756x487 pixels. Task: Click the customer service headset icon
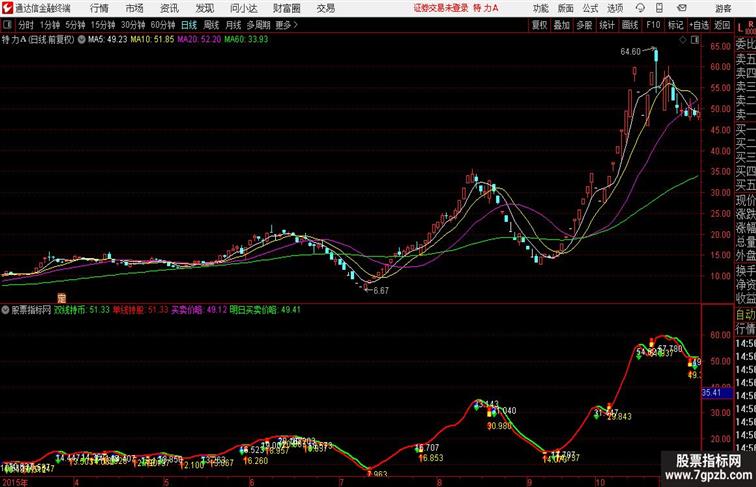[640, 8]
